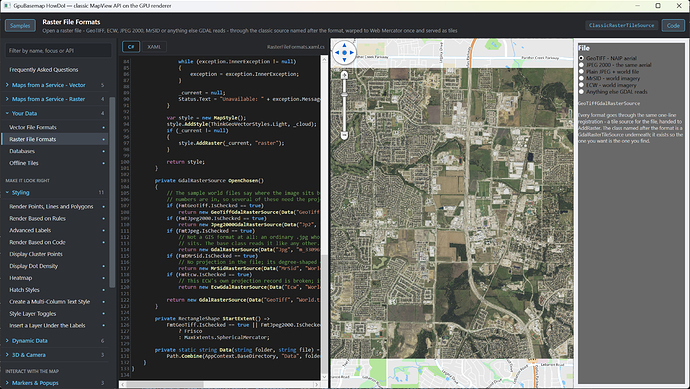Click the ClassicRasterTileSource tag

pos(621,26)
